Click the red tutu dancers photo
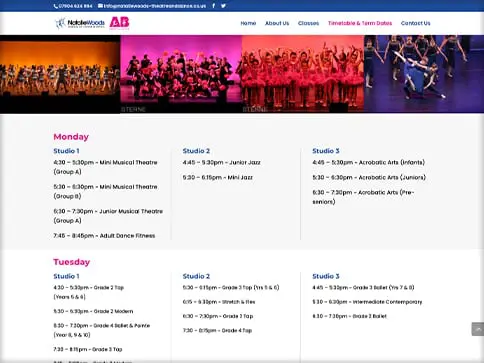The width and height of the screenshot is (484, 363). pyautogui.click(x=303, y=74)
